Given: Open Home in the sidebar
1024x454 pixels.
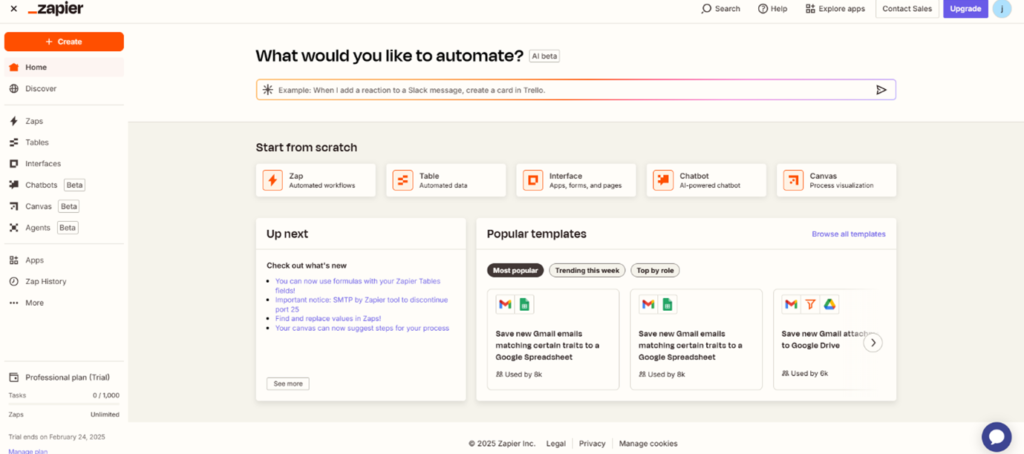Looking at the screenshot, I should (x=64, y=67).
